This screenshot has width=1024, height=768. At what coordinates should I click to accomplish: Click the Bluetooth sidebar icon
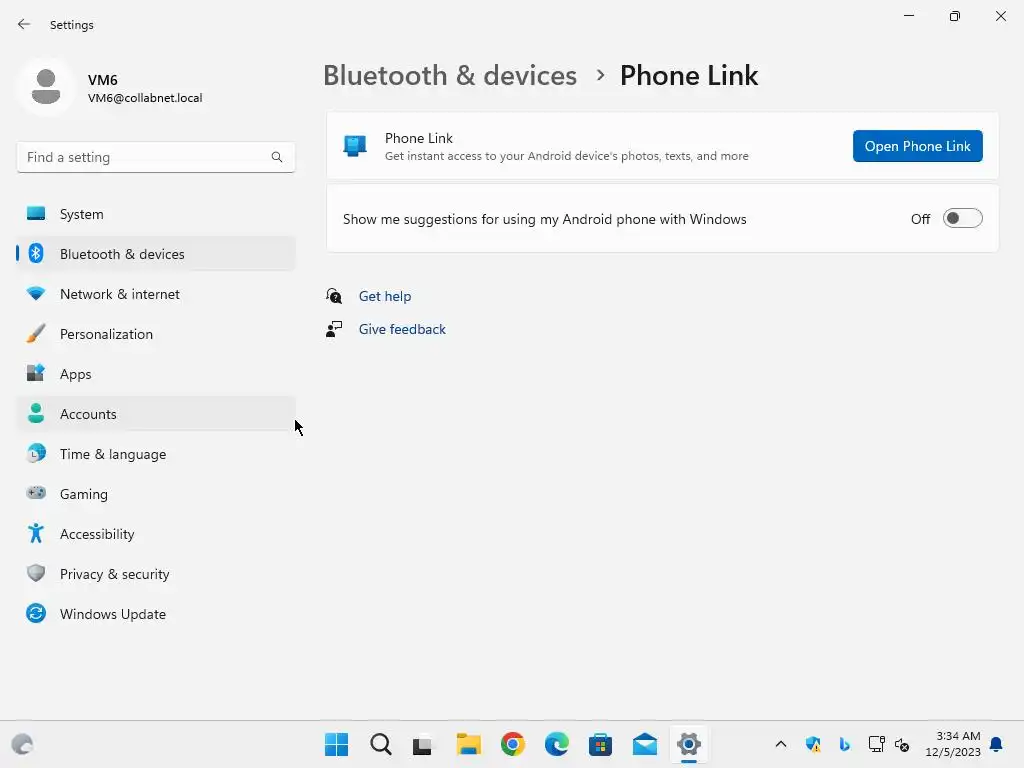point(36,253)
